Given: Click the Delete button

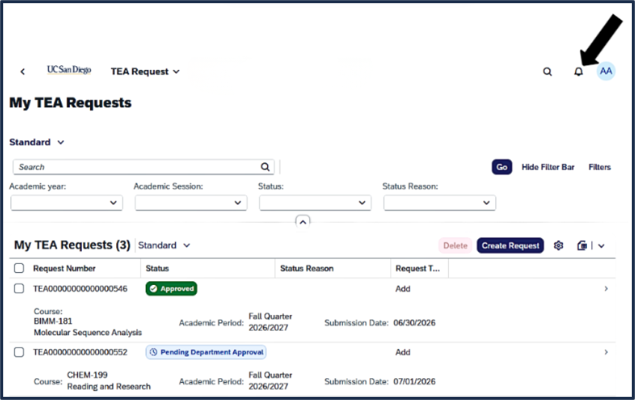Looking at the screenshot, I should [455, 245].
